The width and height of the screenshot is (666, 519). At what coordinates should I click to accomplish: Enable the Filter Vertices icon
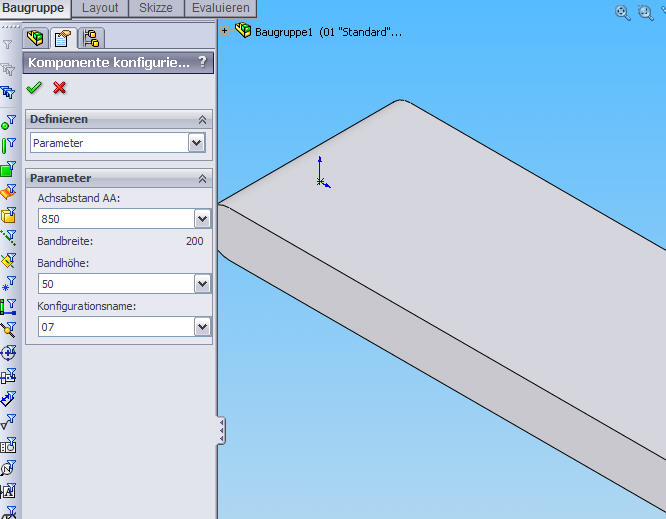8,122
